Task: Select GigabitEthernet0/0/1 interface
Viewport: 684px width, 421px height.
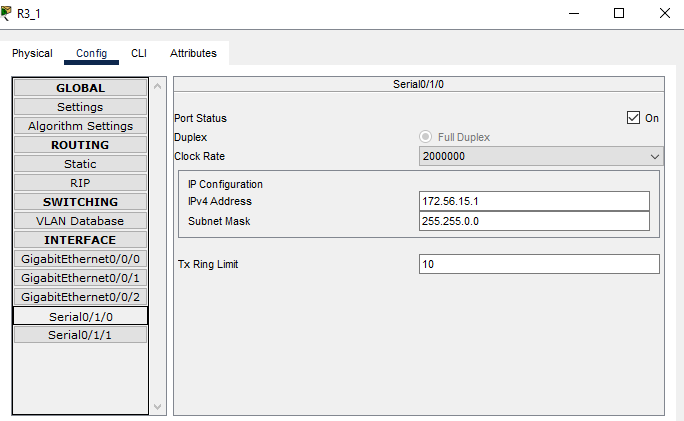Action: tap(80, 278)
